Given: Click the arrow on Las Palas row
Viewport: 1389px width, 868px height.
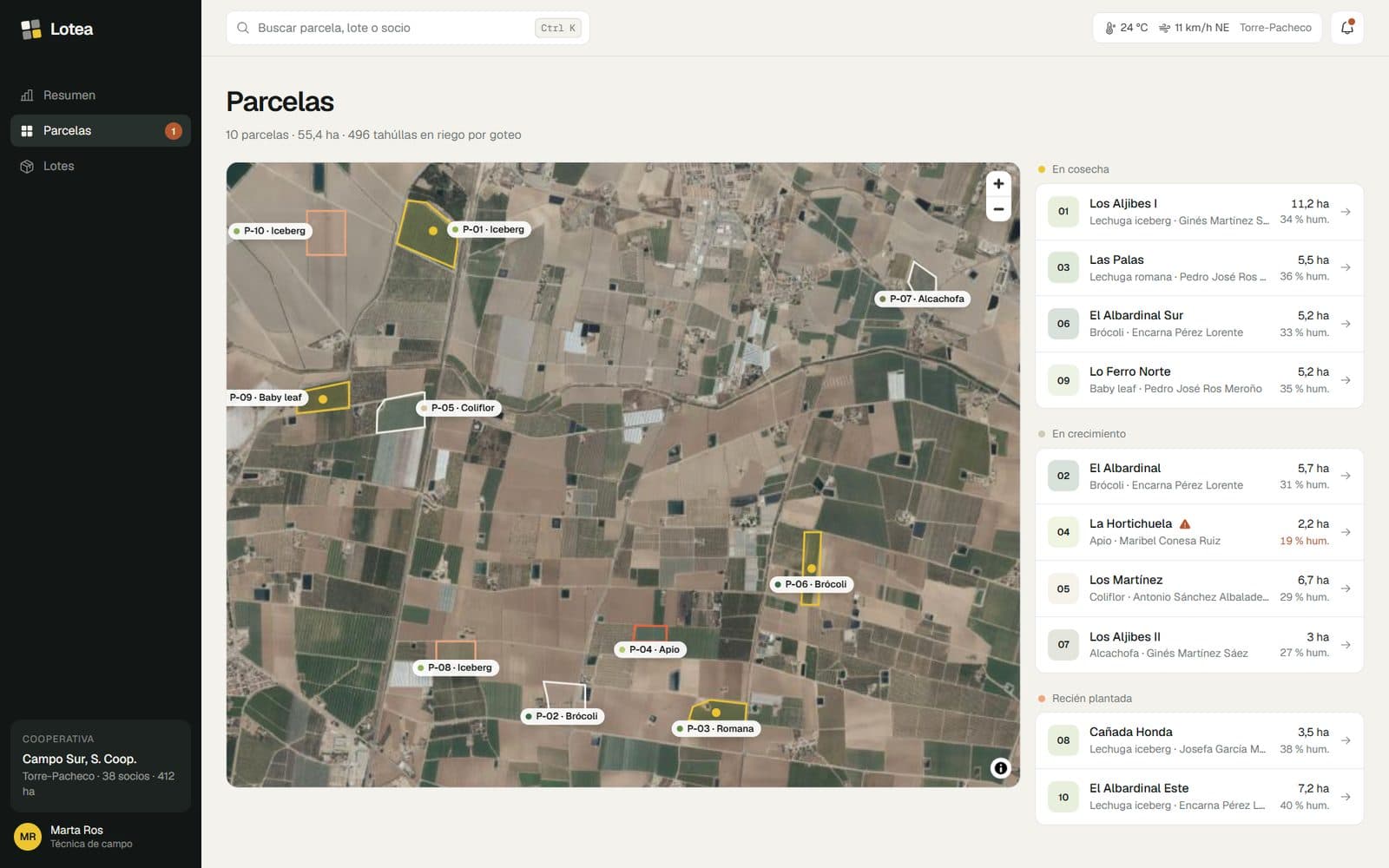Looking at the screenshot, I should point(1346,267).
